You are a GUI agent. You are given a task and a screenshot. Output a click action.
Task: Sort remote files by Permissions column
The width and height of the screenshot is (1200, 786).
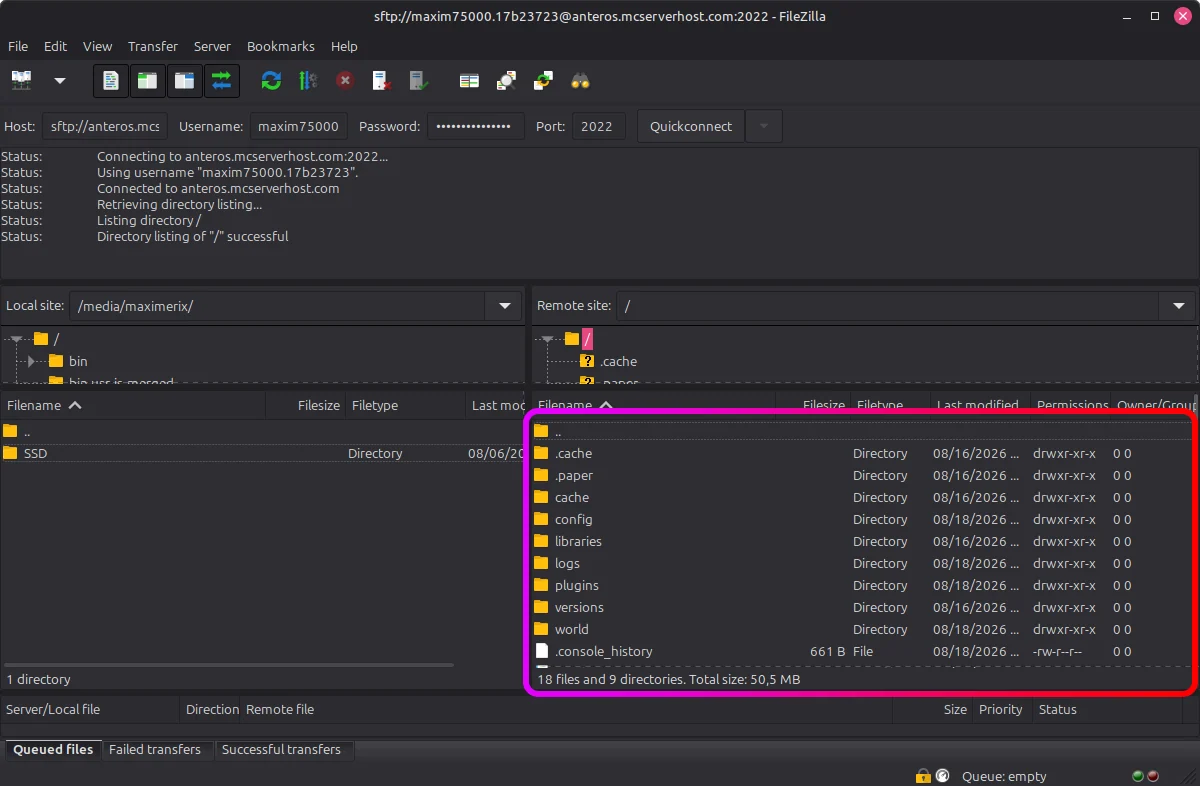point(1071,405)
